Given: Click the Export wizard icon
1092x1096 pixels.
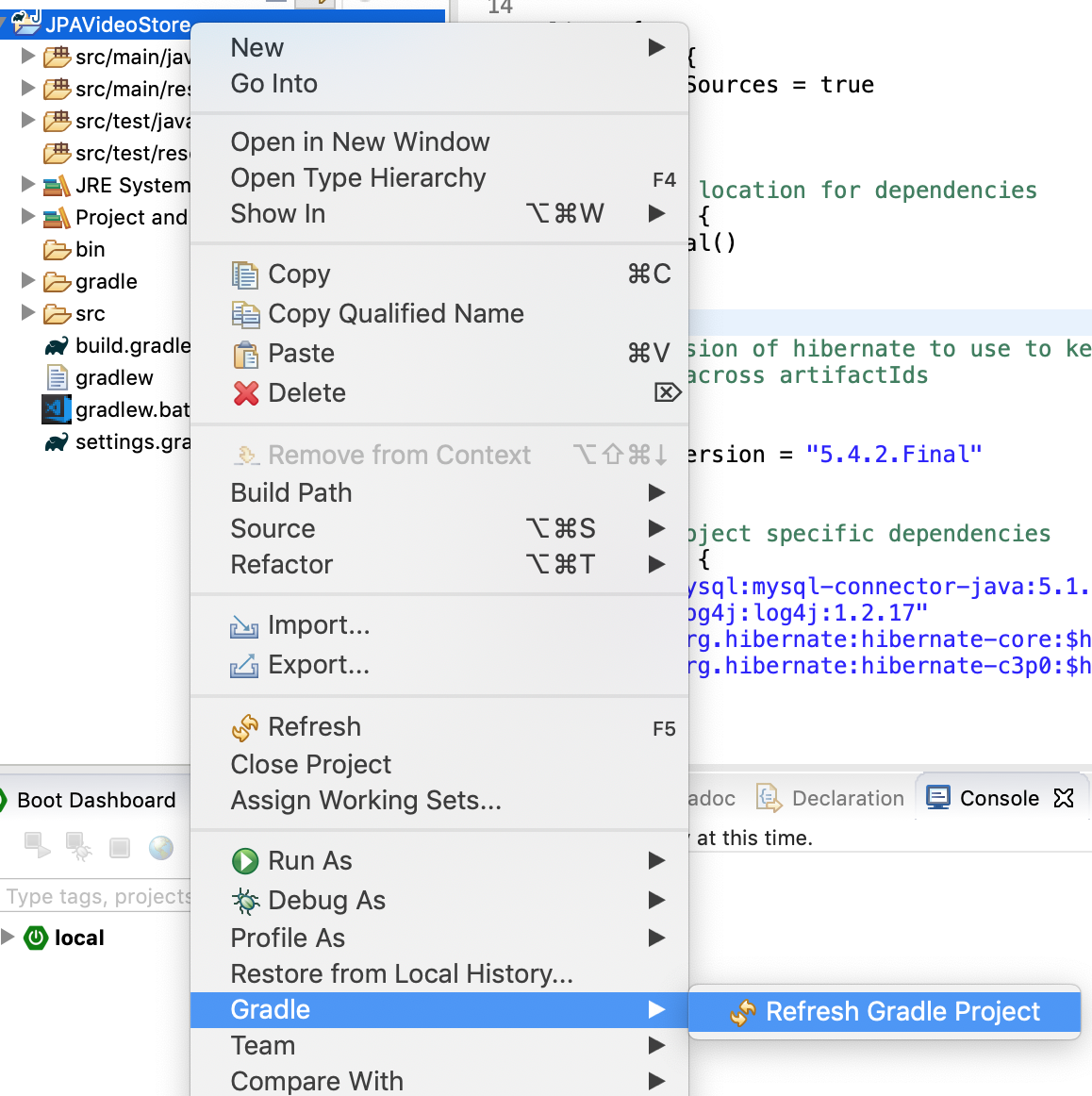Looking at the screenshot, I should pyautogui.click(x=245, y=664).
